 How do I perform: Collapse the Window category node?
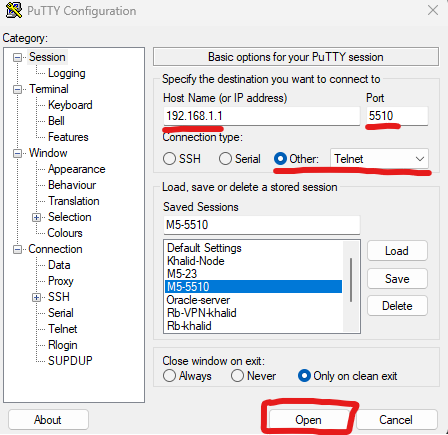click(x=17, y=154)
